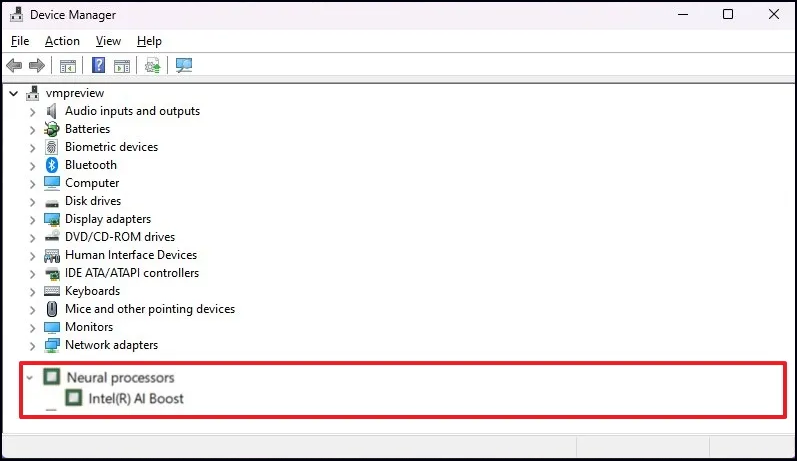Open the View menu
797x461 pixels.
coord(108,41)
